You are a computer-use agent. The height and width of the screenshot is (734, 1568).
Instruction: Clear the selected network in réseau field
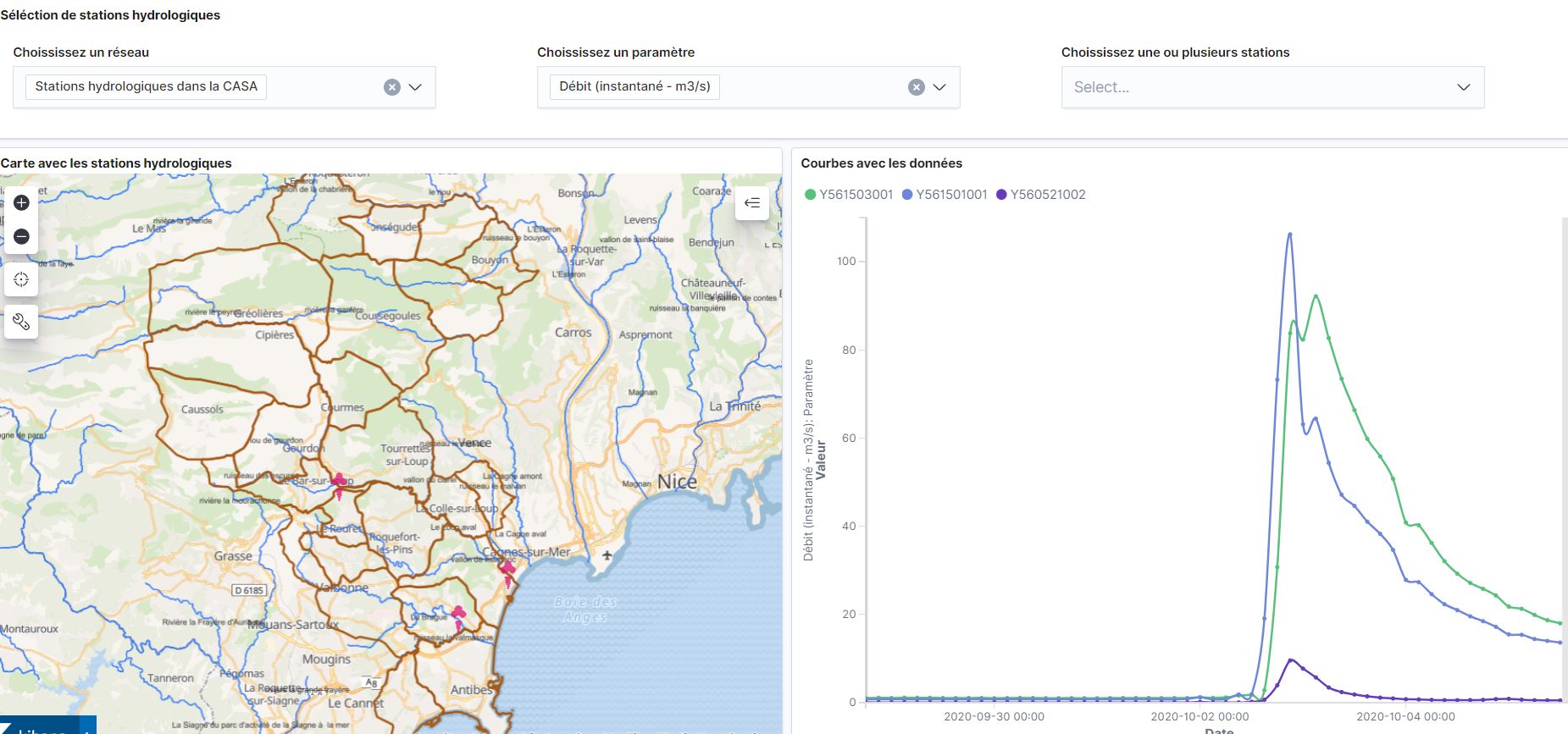point(391,87)
